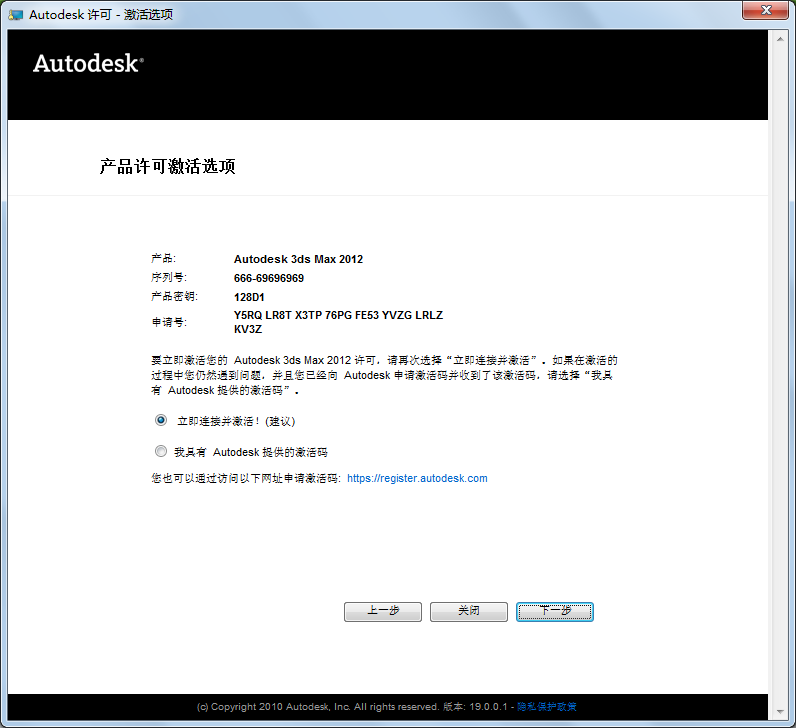Click the request code line KV3Z

pyautogui.click(x=248, y=329)
